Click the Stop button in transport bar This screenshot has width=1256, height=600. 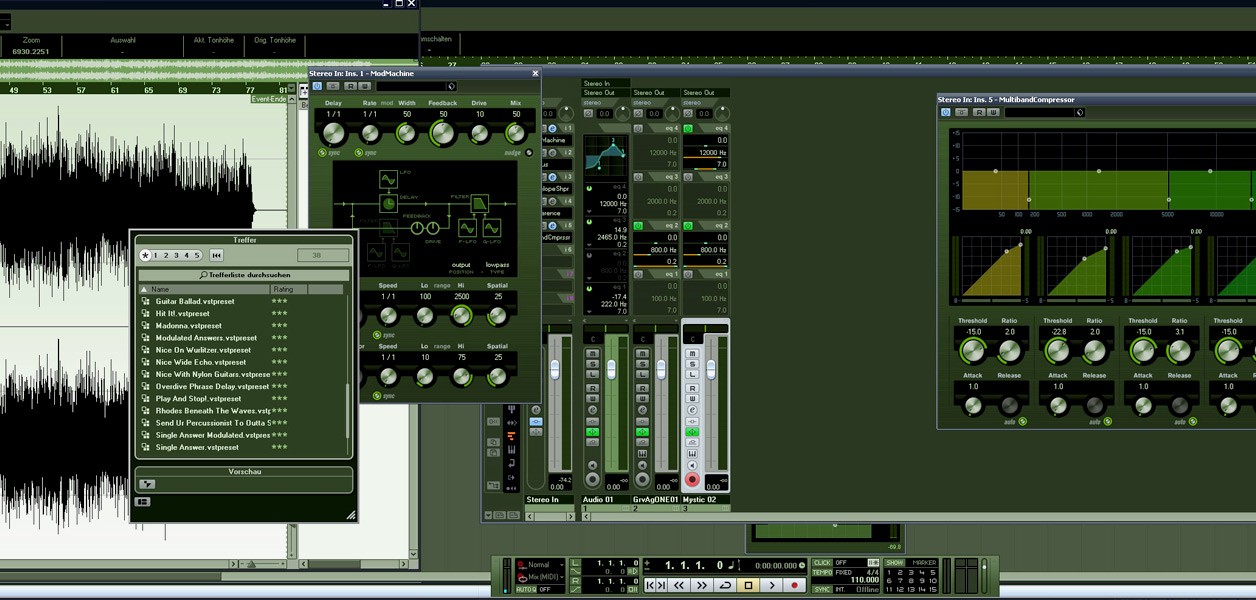[748, 585]
